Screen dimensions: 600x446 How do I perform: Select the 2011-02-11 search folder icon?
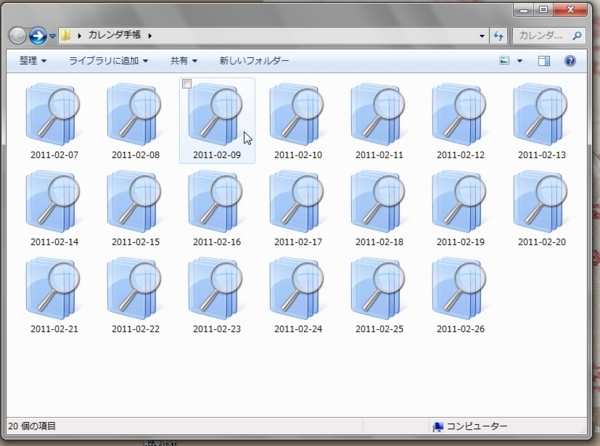tap(378, 114)
